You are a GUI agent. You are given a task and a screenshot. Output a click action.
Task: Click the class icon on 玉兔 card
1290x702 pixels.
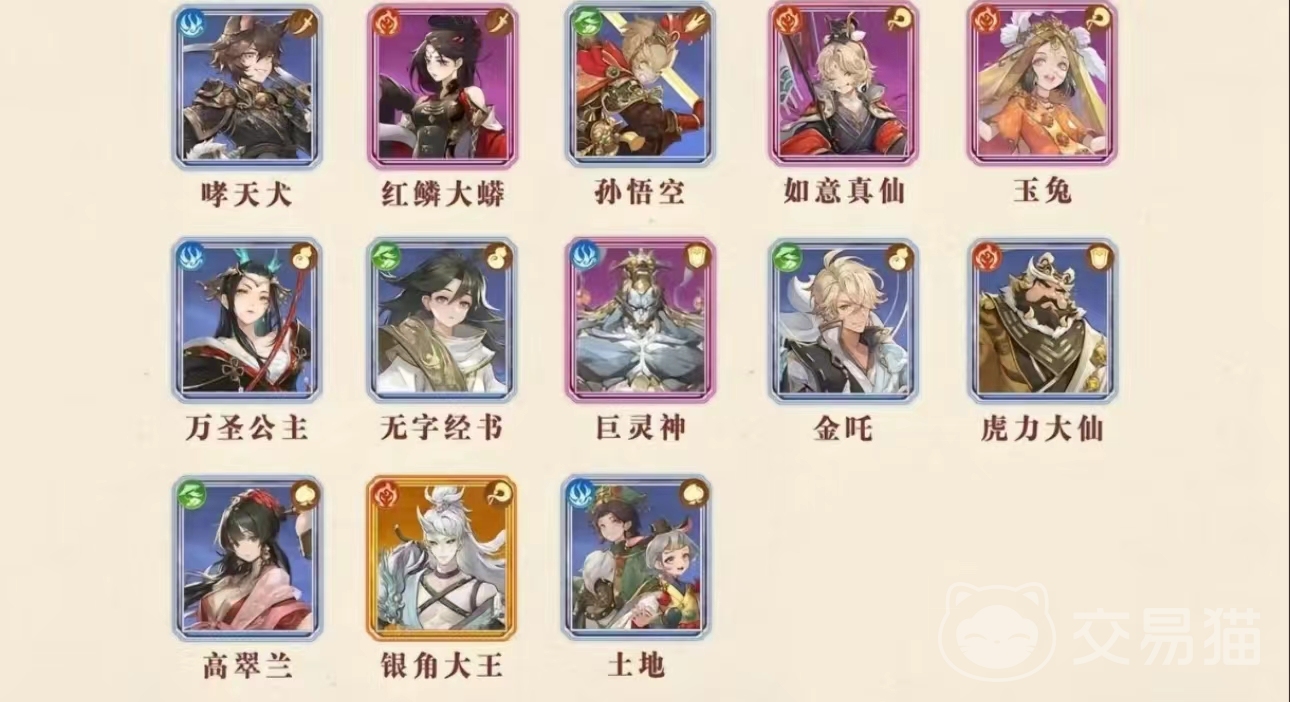click(x=1098, y=21)
